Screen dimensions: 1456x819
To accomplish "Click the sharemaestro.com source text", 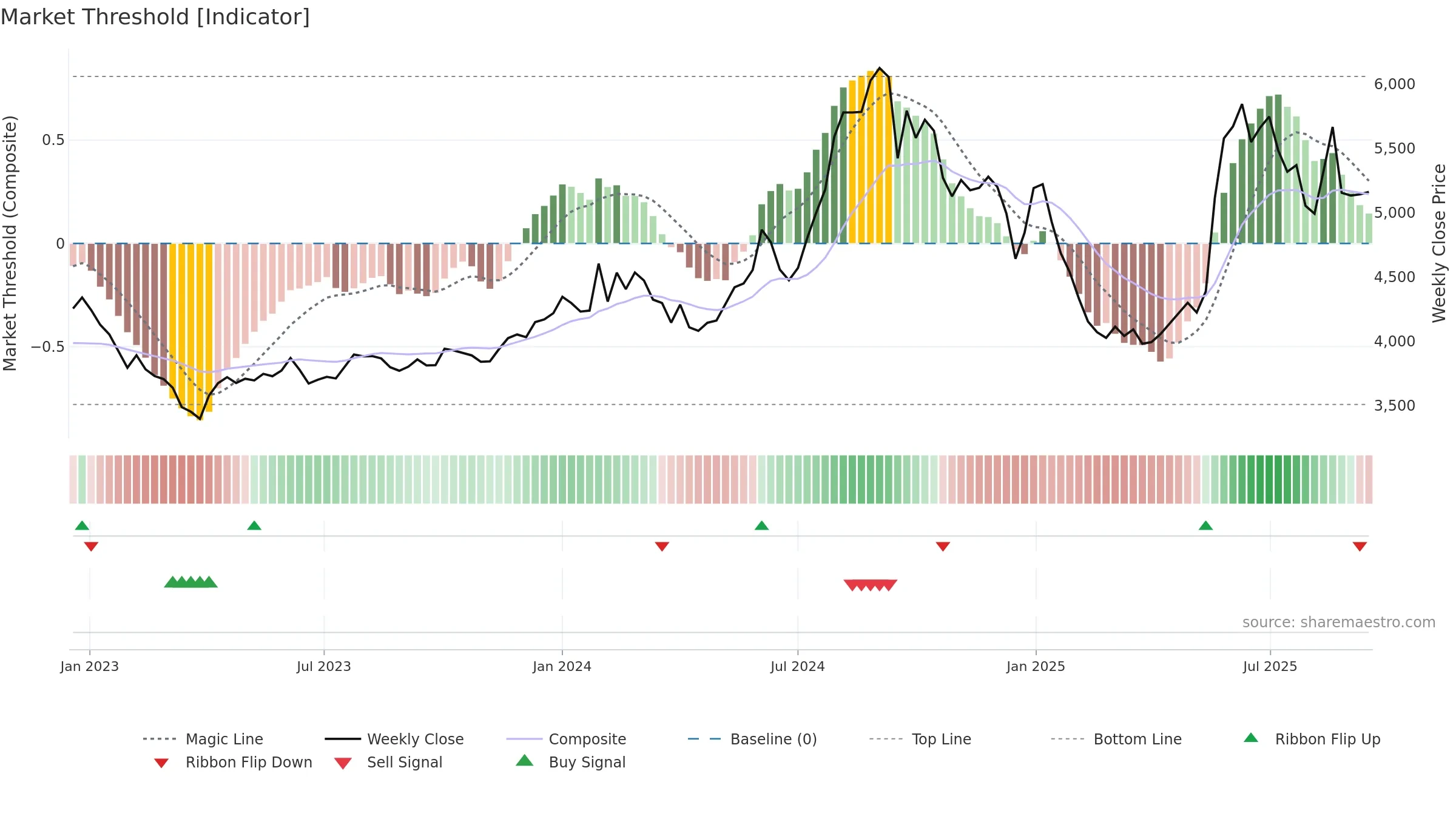I will [1338, 622].
